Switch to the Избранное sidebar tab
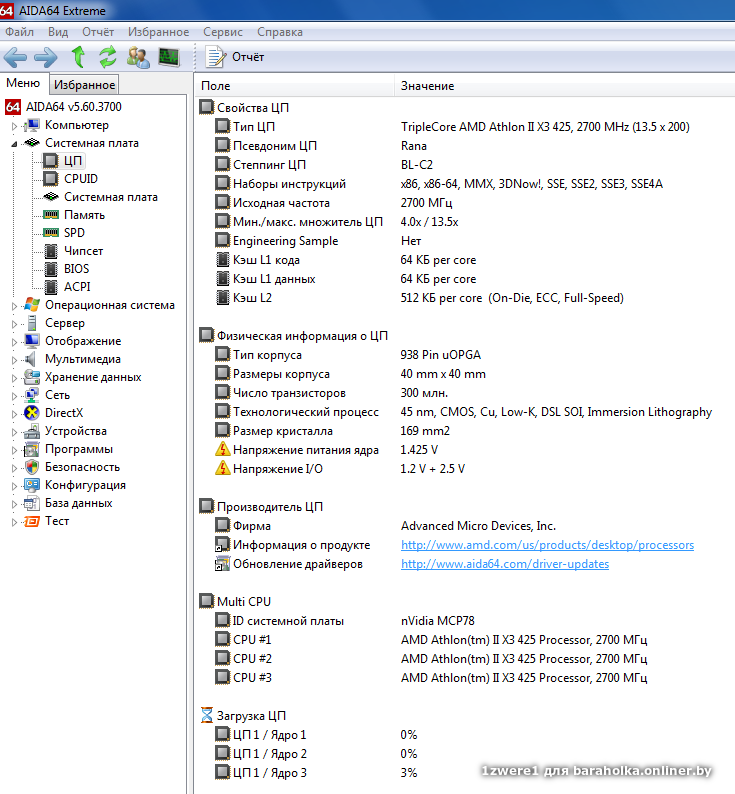The width and height of the screenshot is (735, 794). point(85,85)
